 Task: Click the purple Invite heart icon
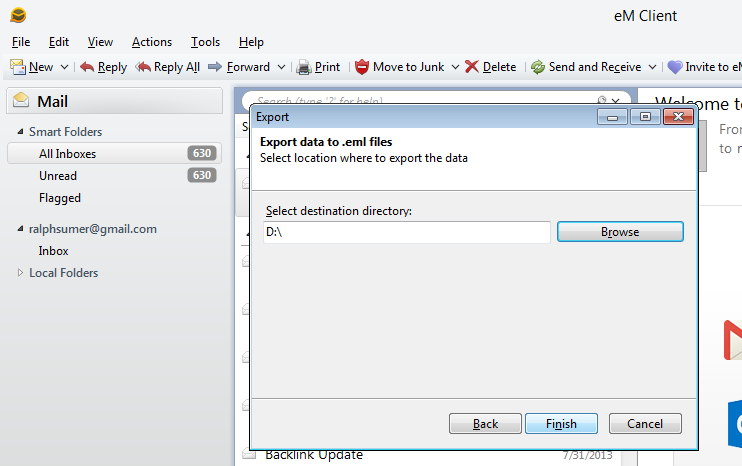point(675,67)
